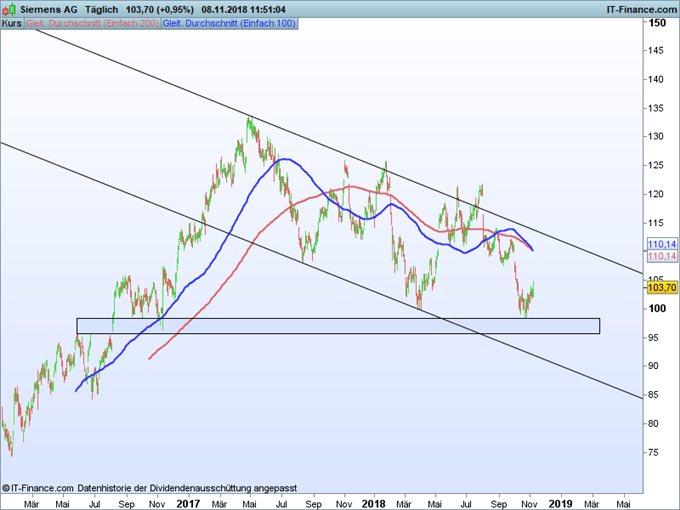Open the IT-Finance.com link in the header

(641, 9)
